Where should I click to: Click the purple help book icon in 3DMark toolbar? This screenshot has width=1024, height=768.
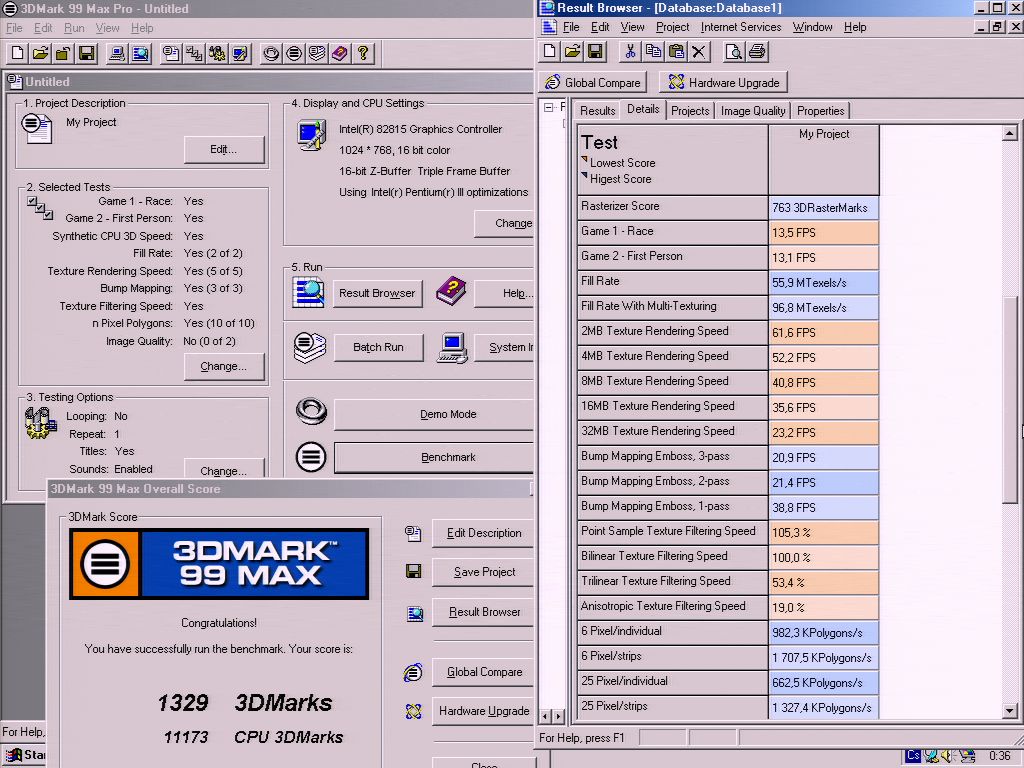pos(340,54)
